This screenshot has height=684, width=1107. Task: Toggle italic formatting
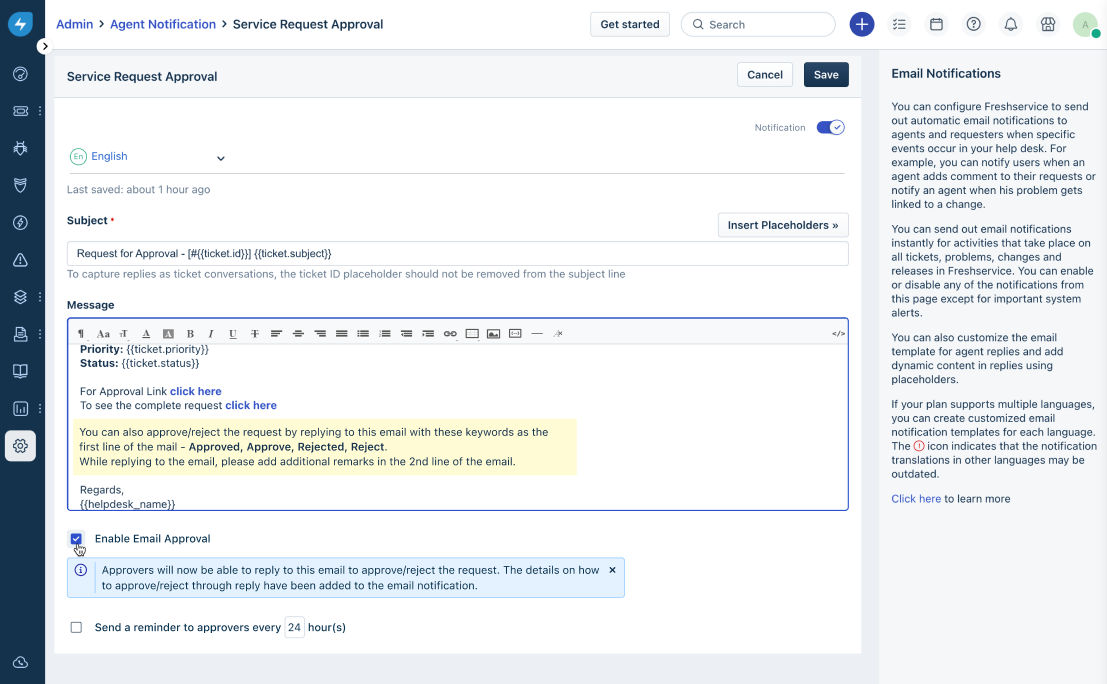211,334
